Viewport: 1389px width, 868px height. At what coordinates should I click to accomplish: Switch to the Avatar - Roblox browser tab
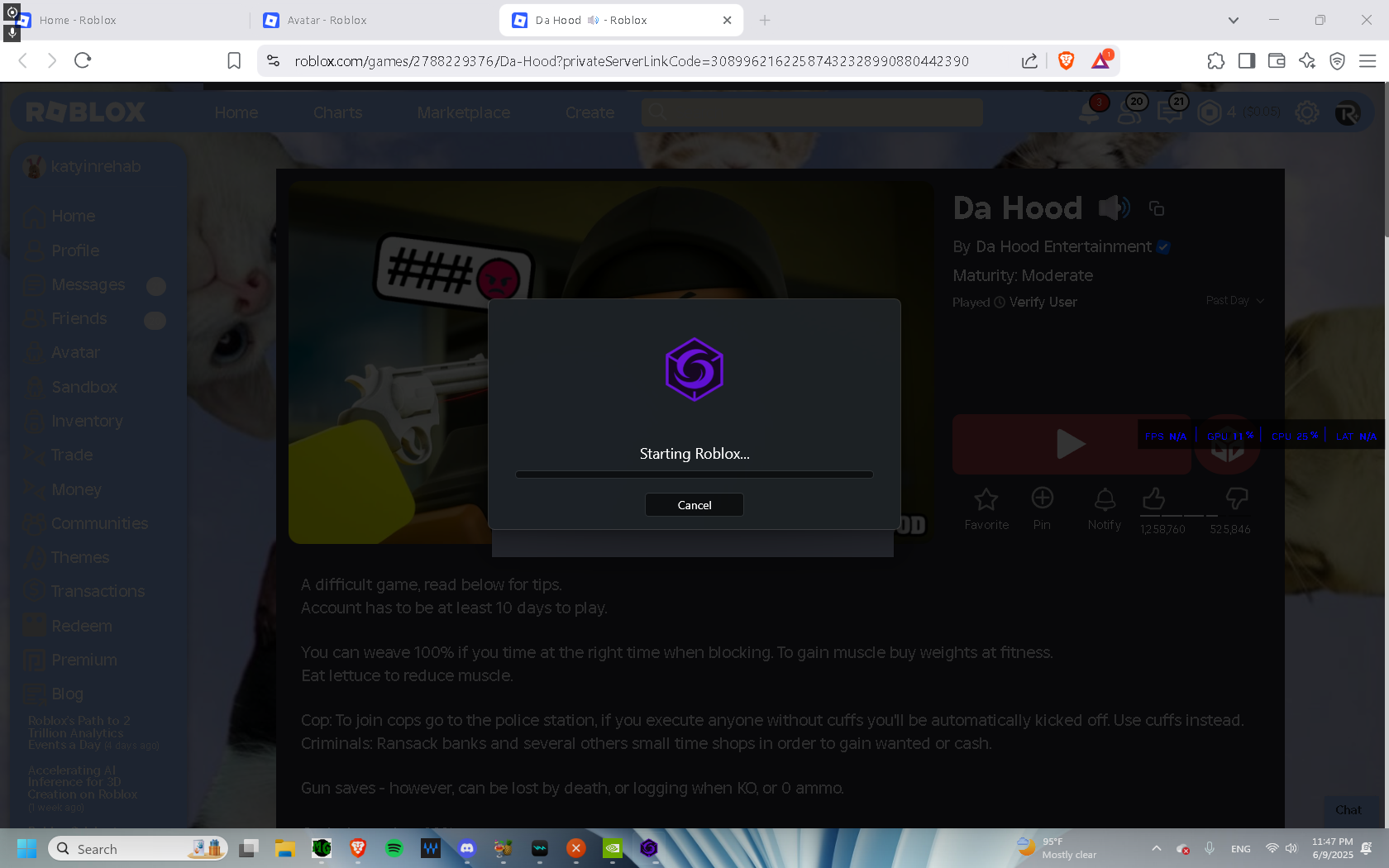[x=374, y=20]
